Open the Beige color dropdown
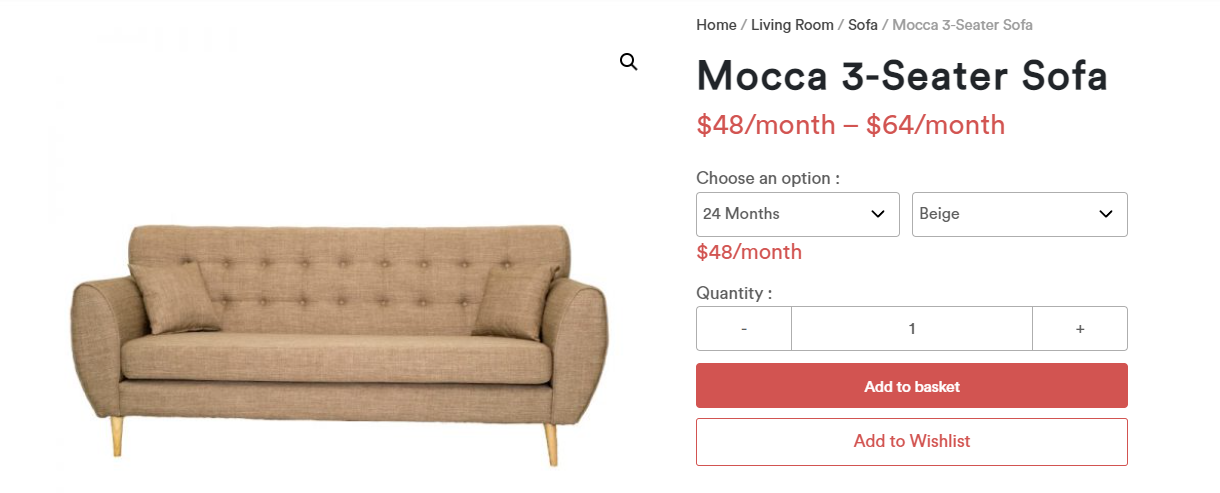 1020,214
